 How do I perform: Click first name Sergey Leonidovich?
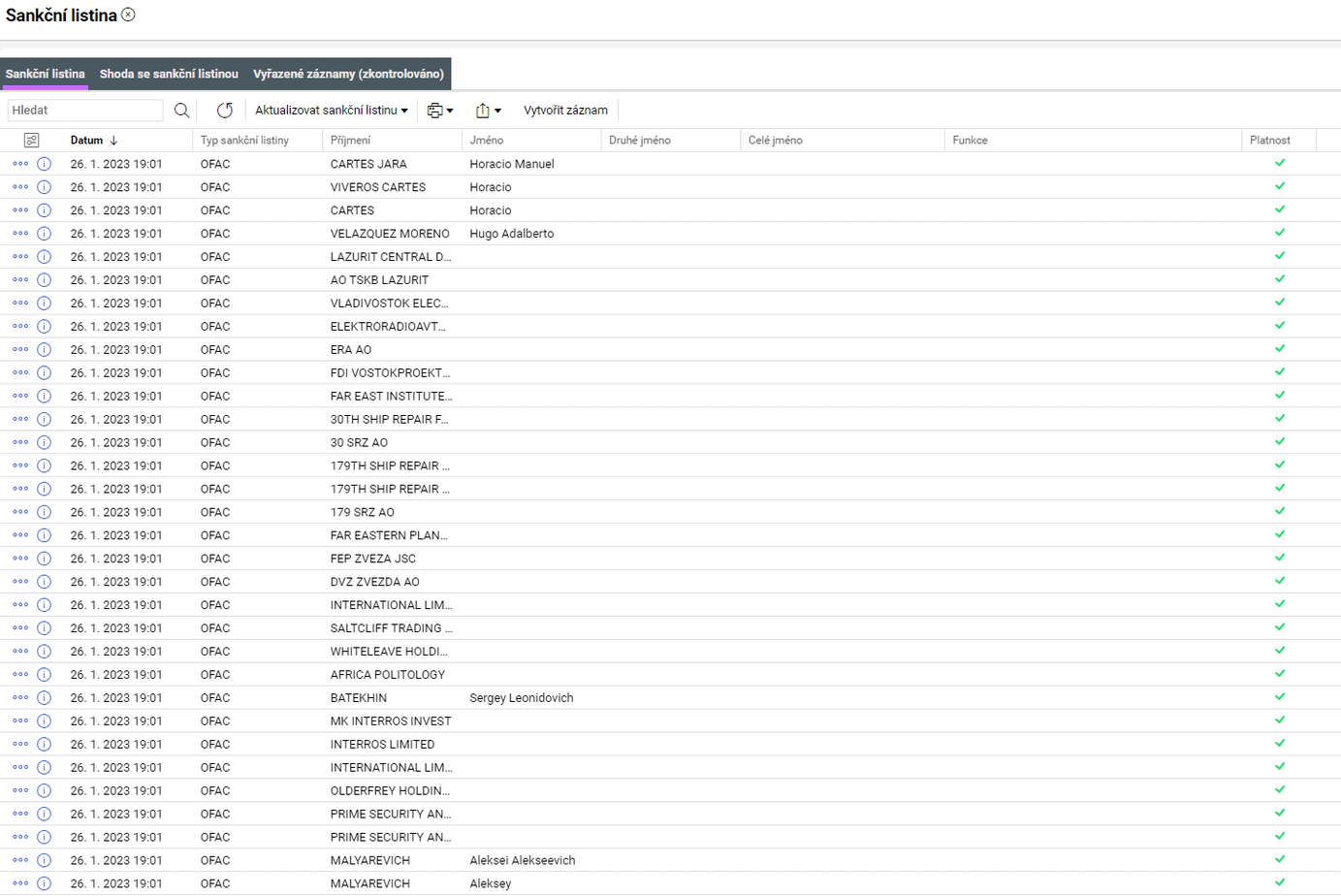(x=522, y=699)
